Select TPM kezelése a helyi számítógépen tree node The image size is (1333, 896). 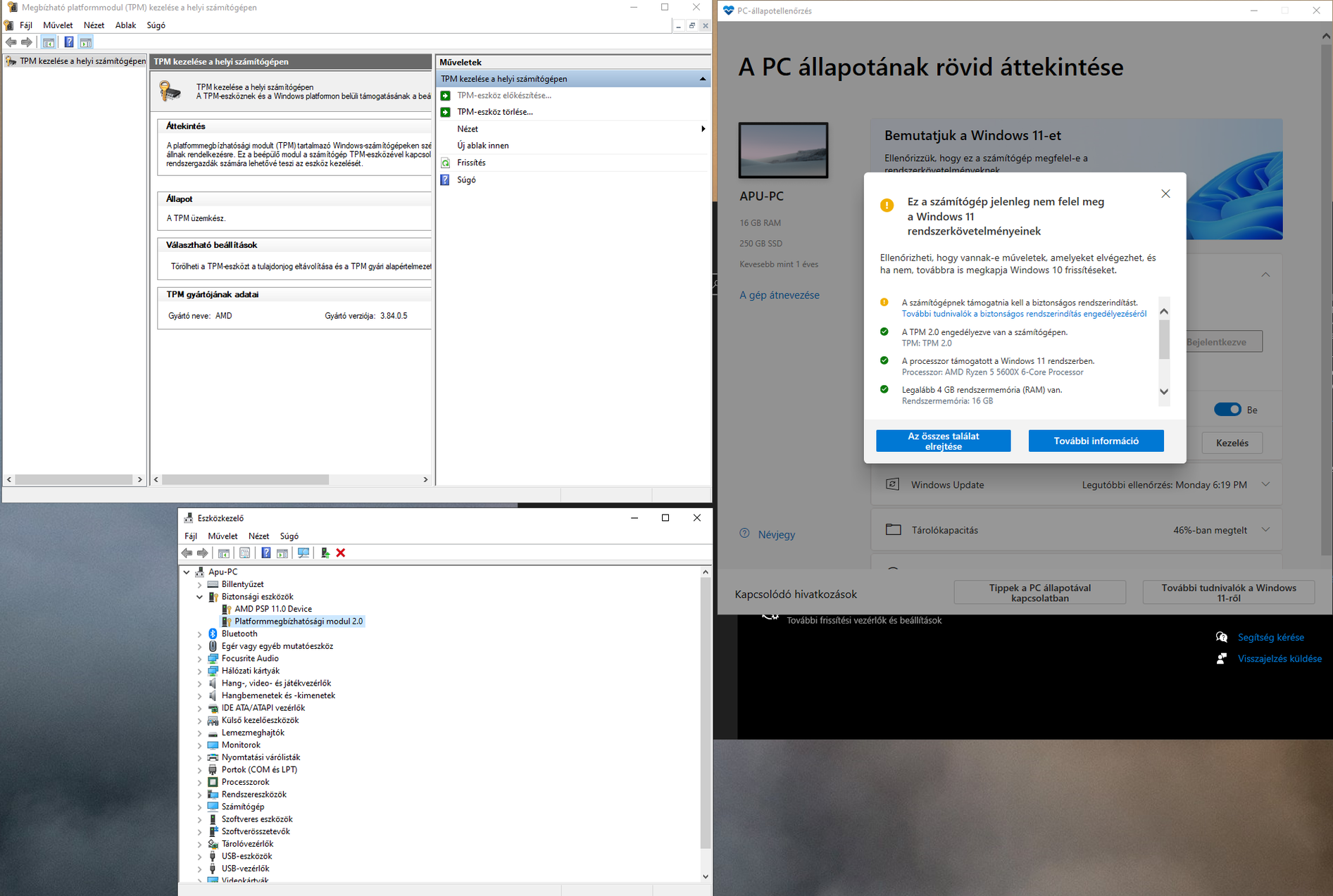click(82, 61)
